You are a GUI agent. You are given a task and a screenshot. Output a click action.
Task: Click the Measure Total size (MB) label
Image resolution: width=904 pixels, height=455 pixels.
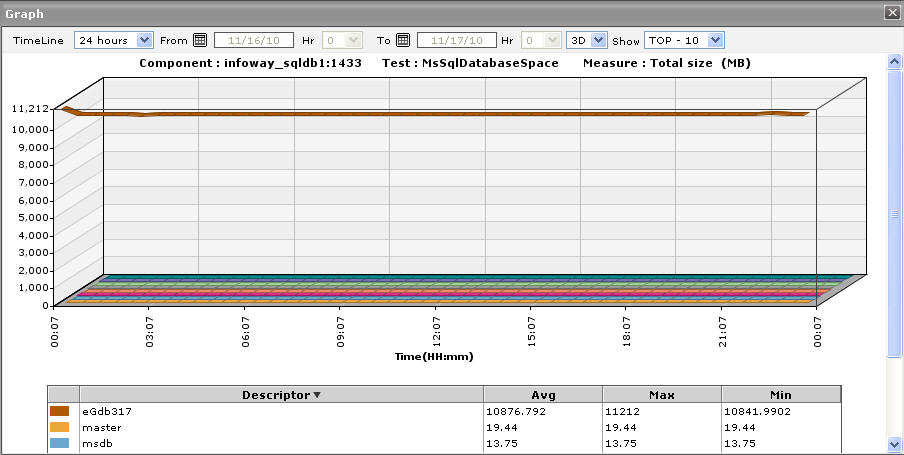pos(666,63)
